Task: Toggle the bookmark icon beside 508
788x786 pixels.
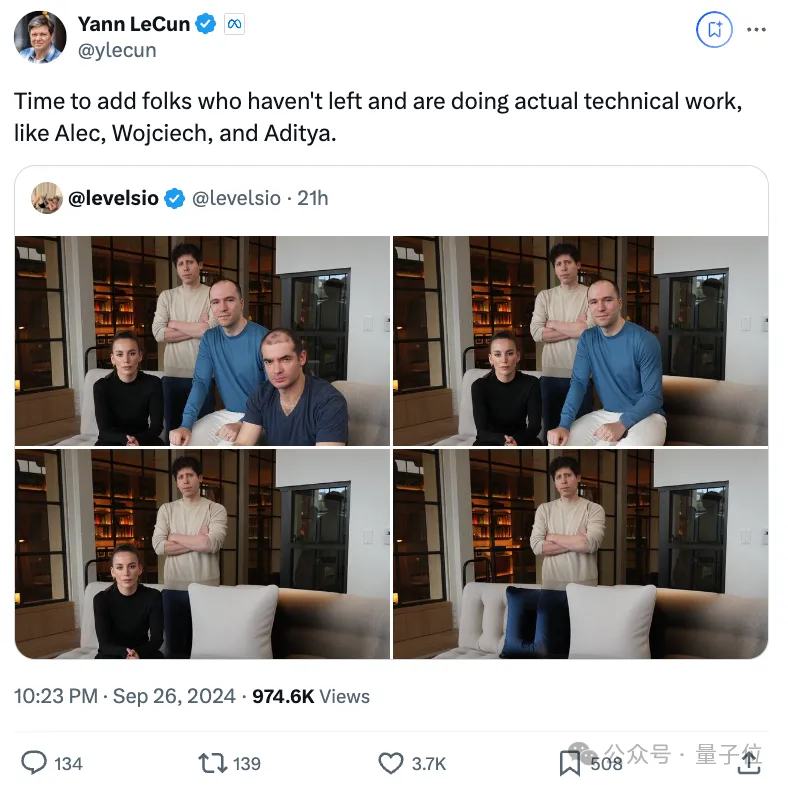Action: [569, 763]
